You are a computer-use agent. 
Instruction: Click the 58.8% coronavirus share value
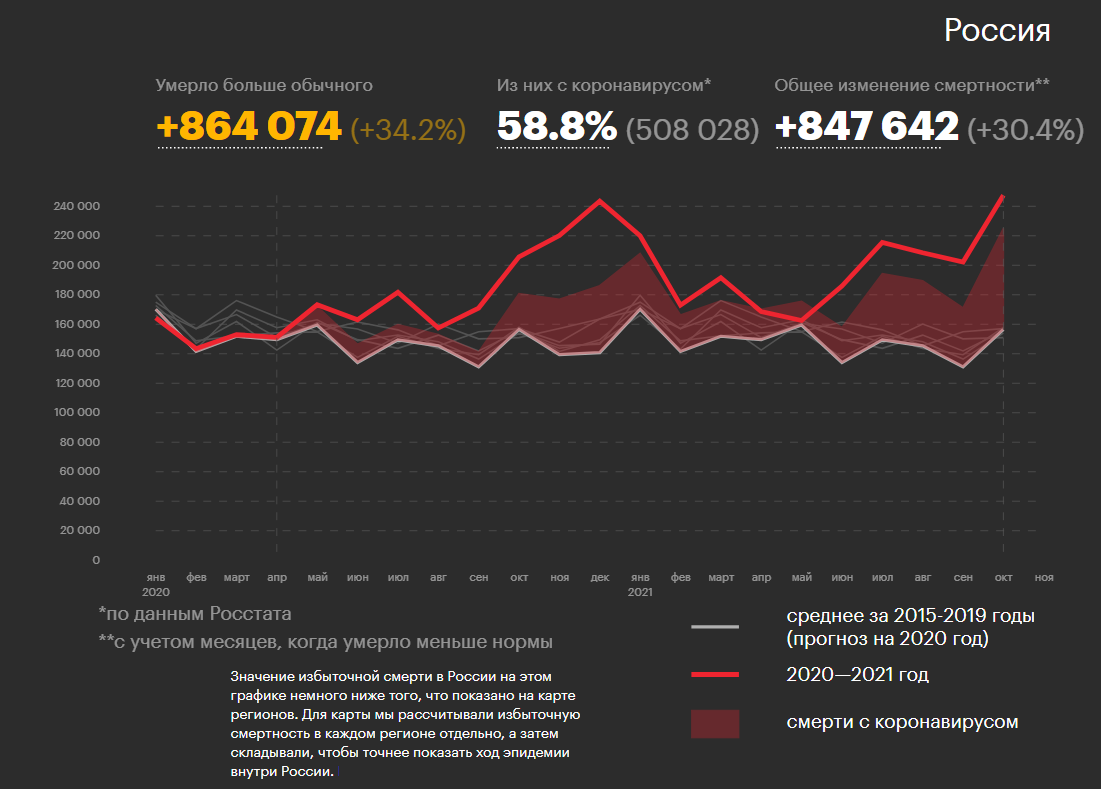(557, 127)
